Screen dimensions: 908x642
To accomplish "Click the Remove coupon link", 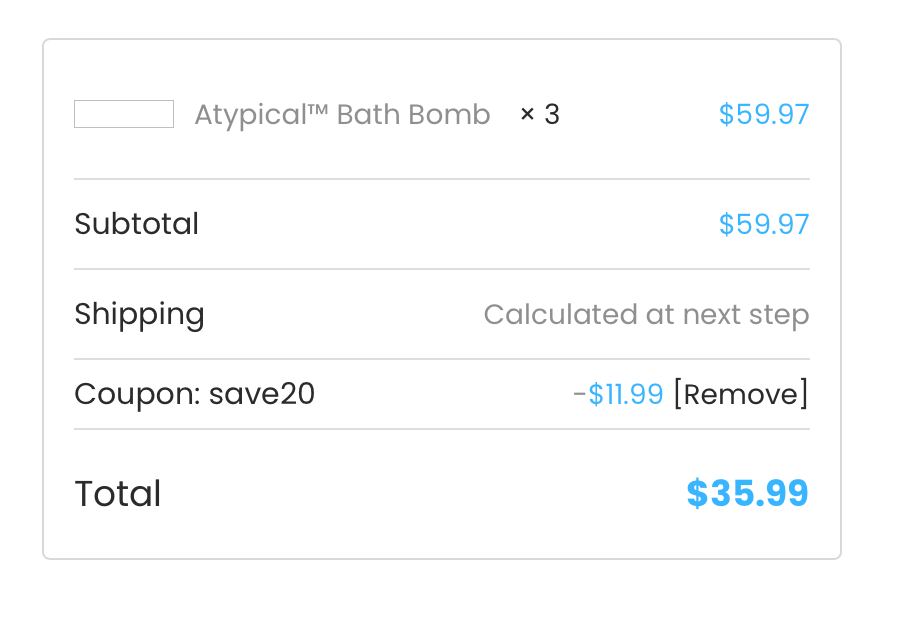I will [x=741, y=394].
